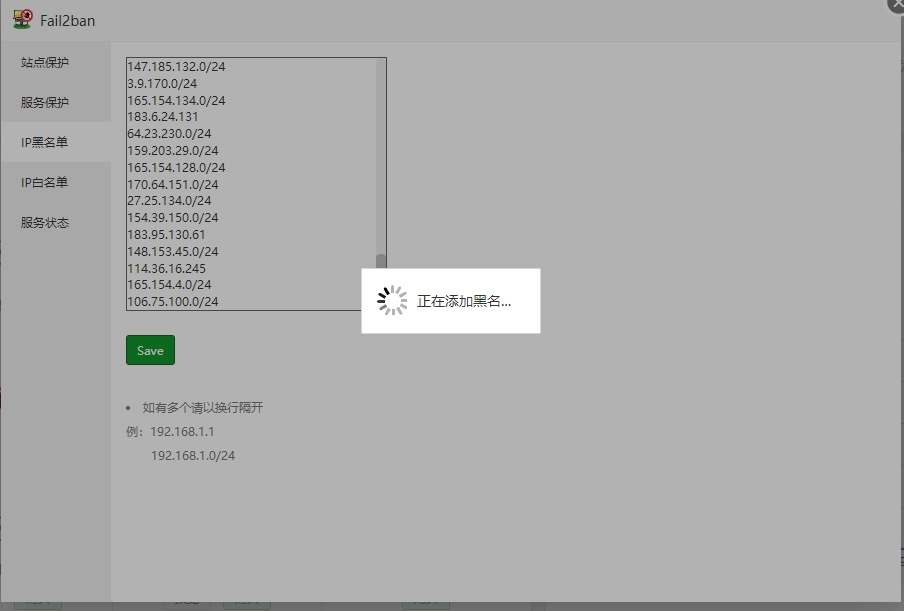Switch to the 服务保护 tab
Screen dimensions: 904x611
coord(56,102)
